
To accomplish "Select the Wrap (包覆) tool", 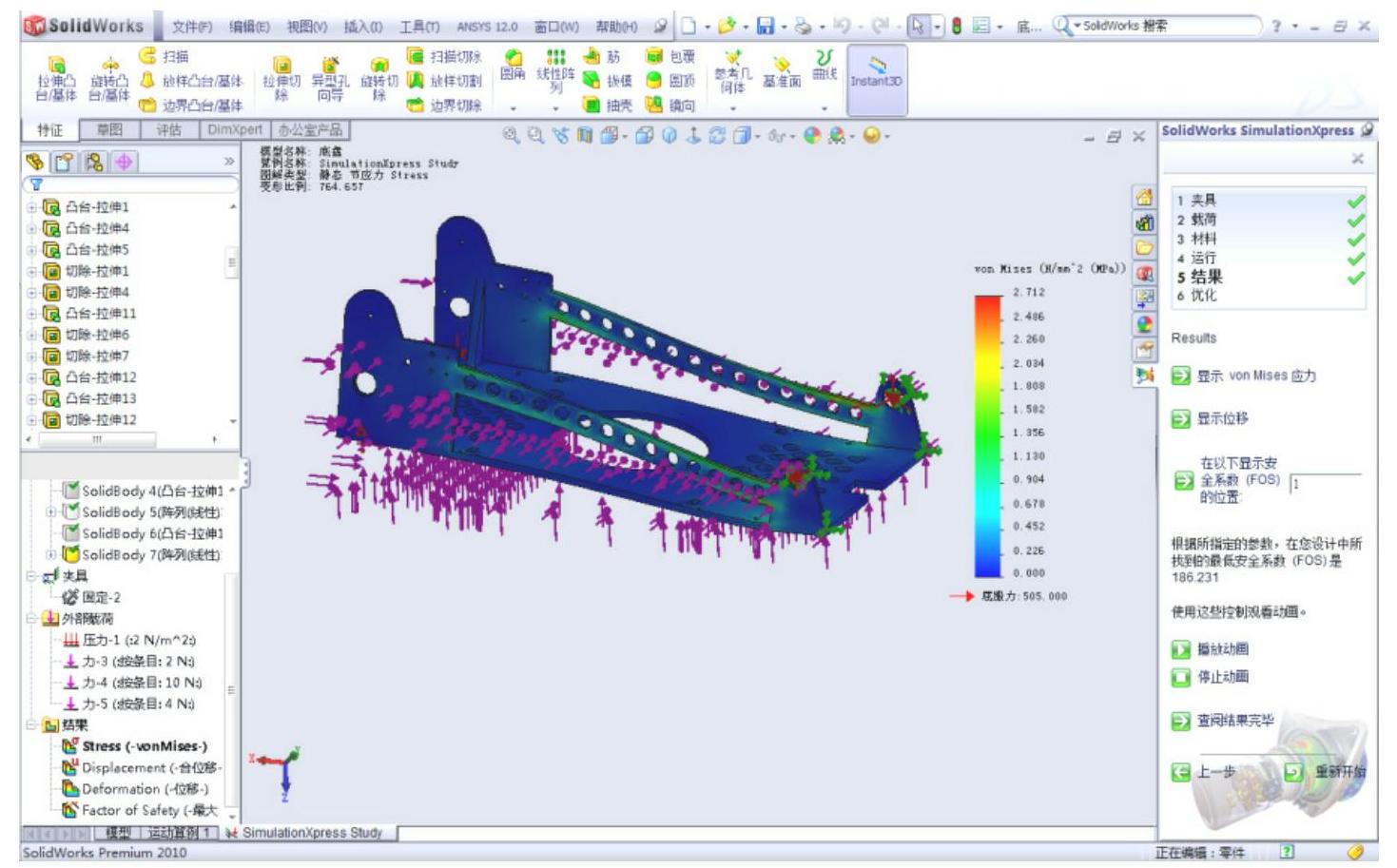I will point(670,57).
